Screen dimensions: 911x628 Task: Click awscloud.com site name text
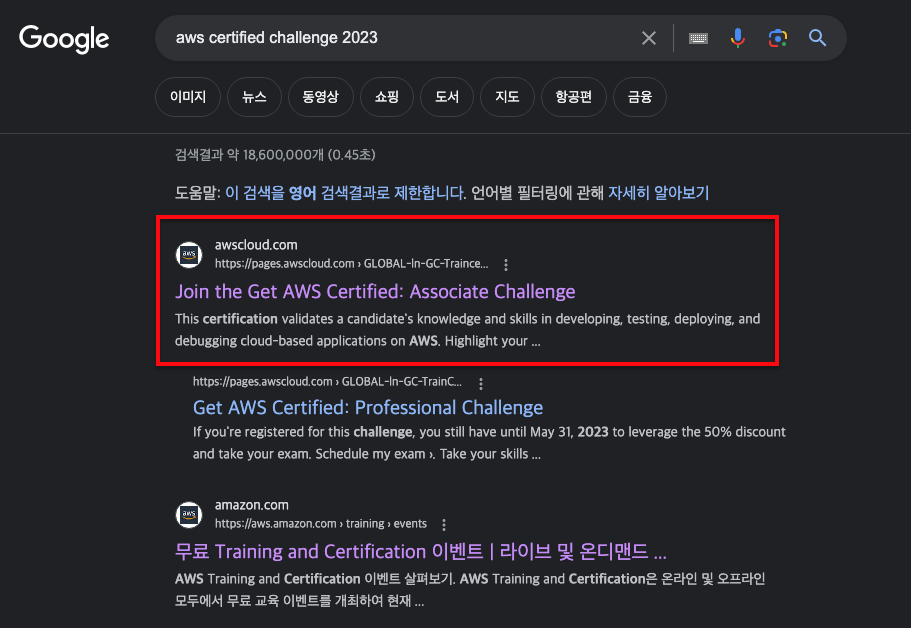click(x=256, y=245)
